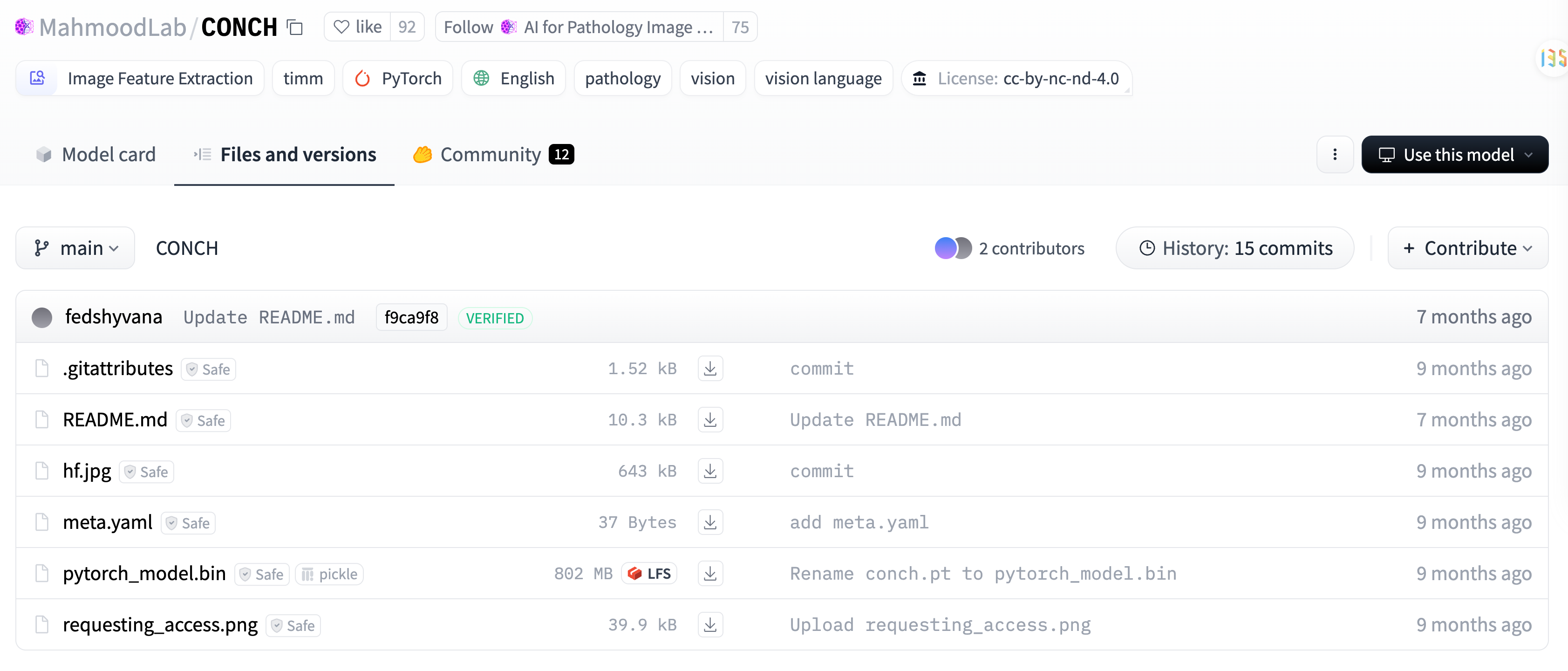1568x671 pixels.
Task: Expand the Contribute dropdown
Action: [1467, 248]
